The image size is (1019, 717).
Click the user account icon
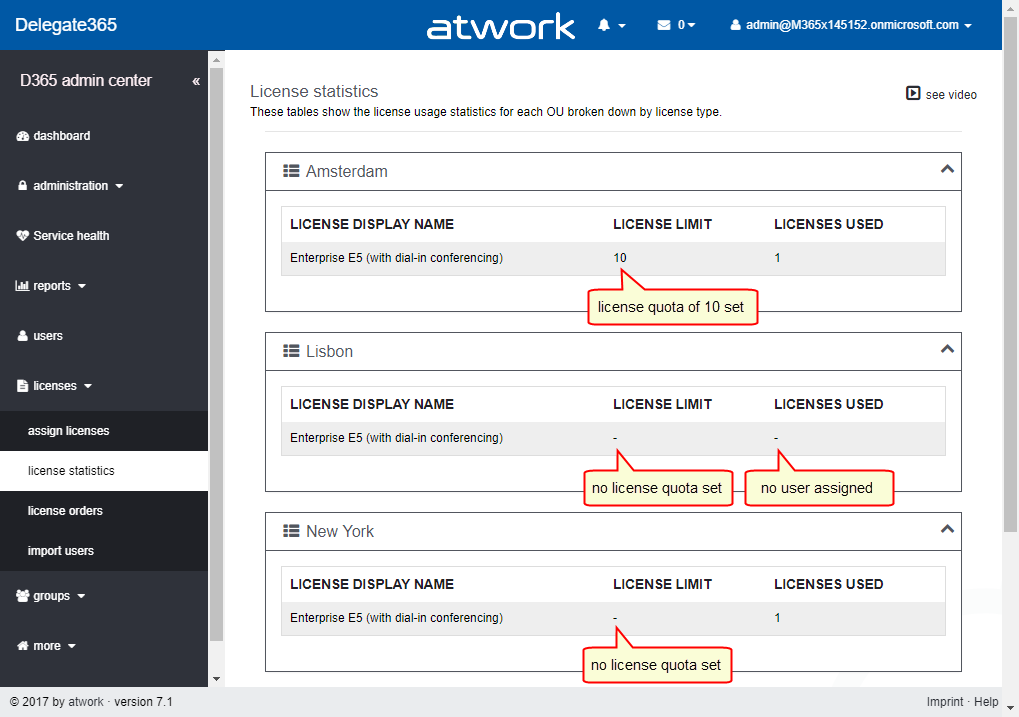coord(735,25)
